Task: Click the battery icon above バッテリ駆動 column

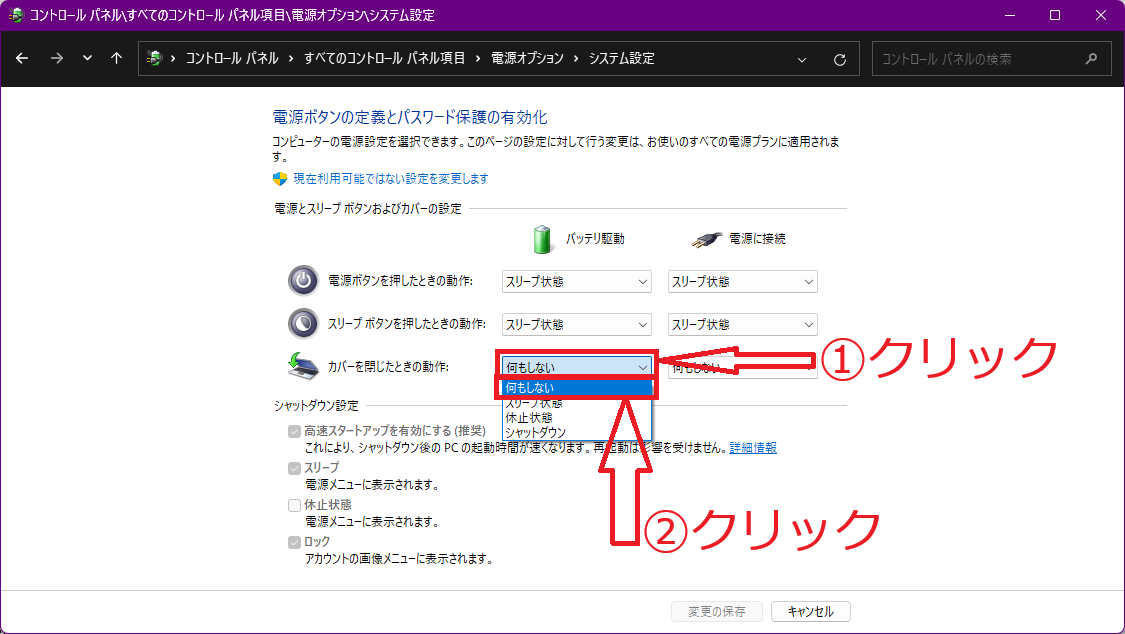Action: tap(543, 238)
